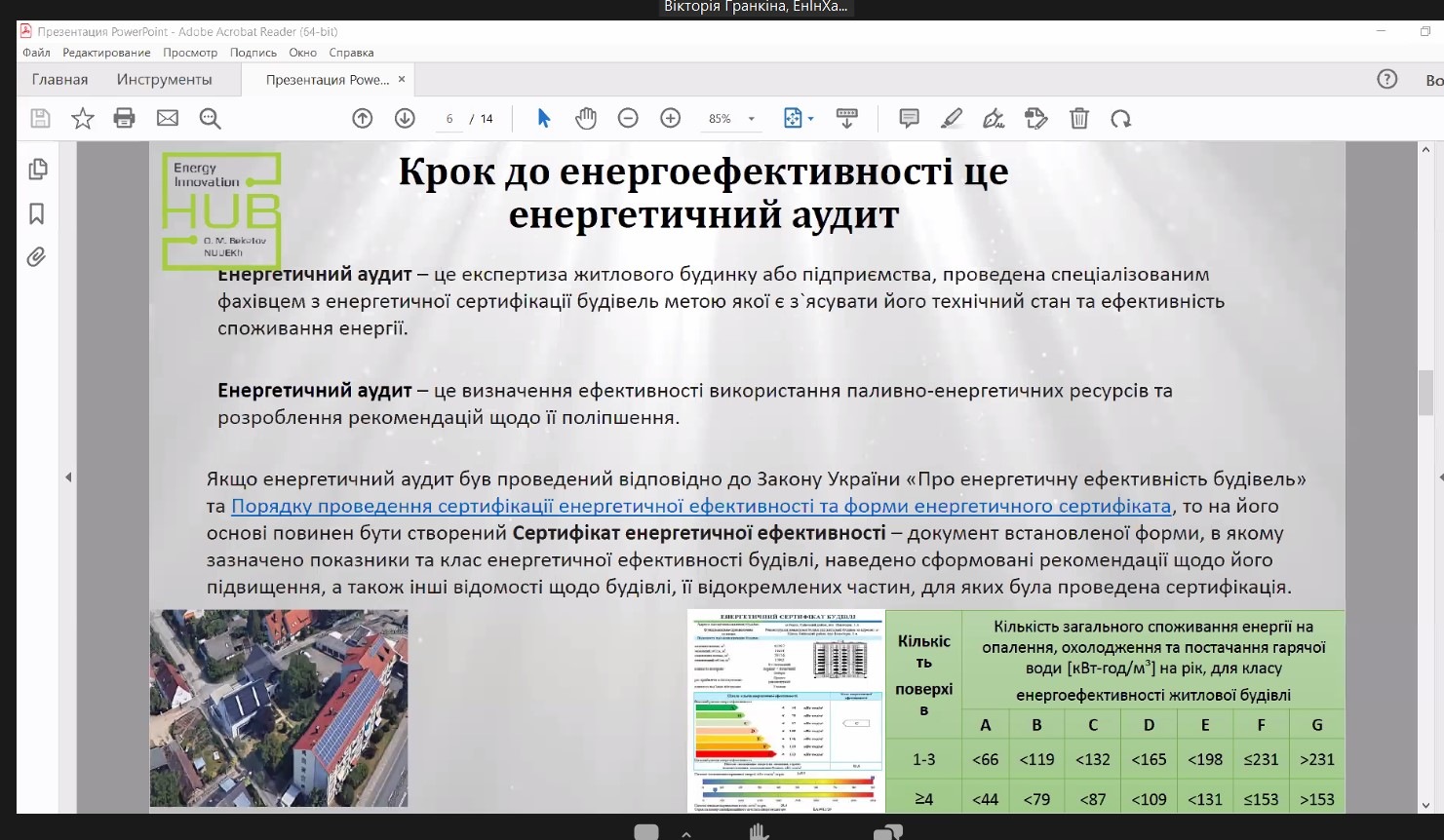Viewport: 1444px width, 840px height.
Task: Go to next page arrow
Action: (x=405, y=119)
